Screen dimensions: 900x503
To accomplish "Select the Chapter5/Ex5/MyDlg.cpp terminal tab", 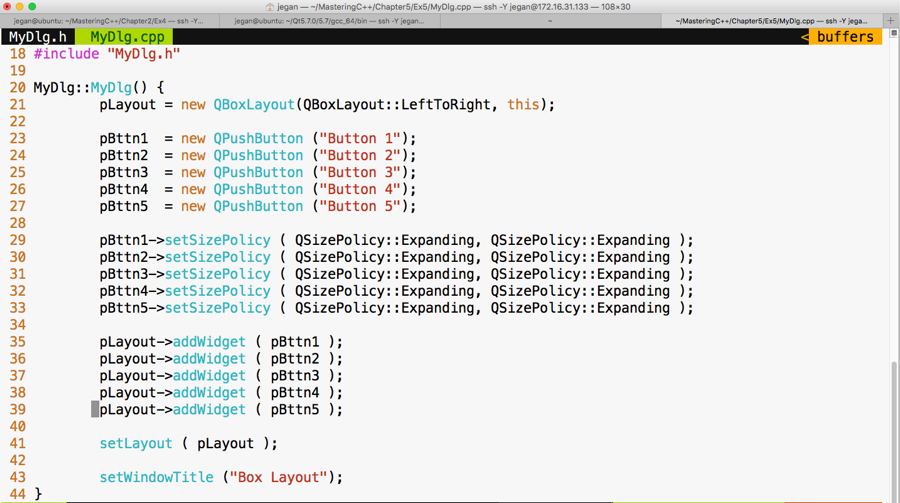I will coord(771,21).
